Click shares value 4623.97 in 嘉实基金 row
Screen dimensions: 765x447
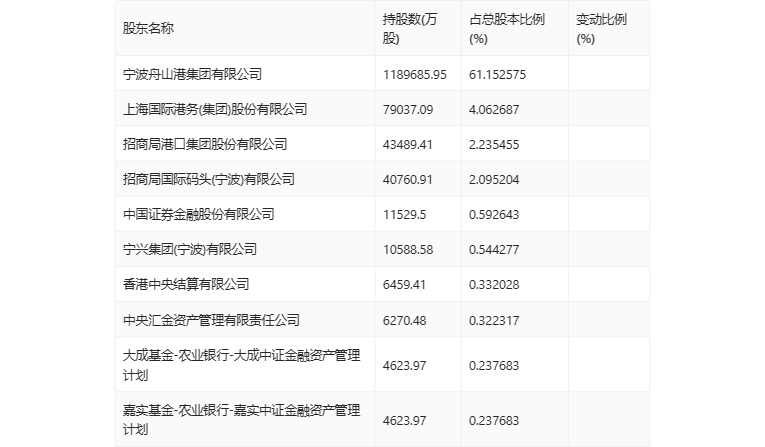404,421
